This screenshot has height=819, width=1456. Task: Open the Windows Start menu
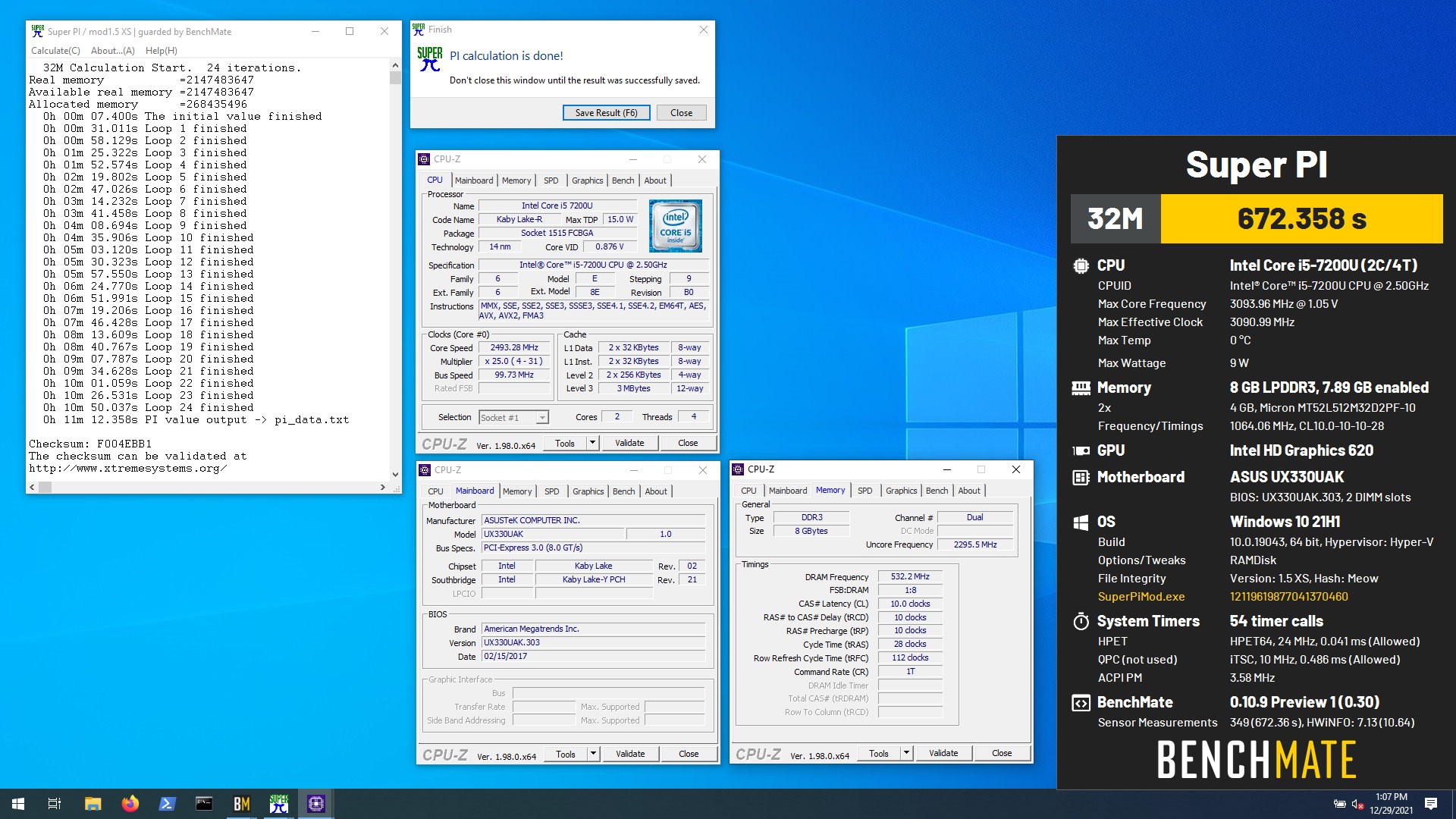[x=18, y=804]
